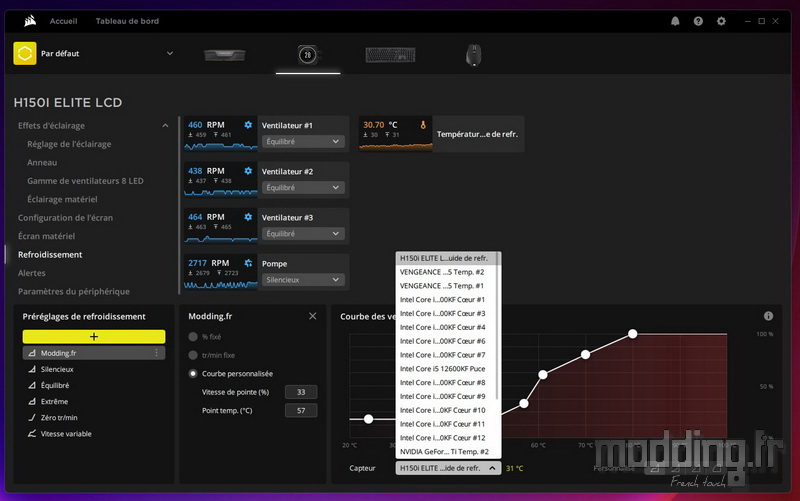Choose Intel Core Cœur #12 sensor
Image resolution: width=800 pixels, height=501 pixels.
pyautogui.click(x=446, y=438)
